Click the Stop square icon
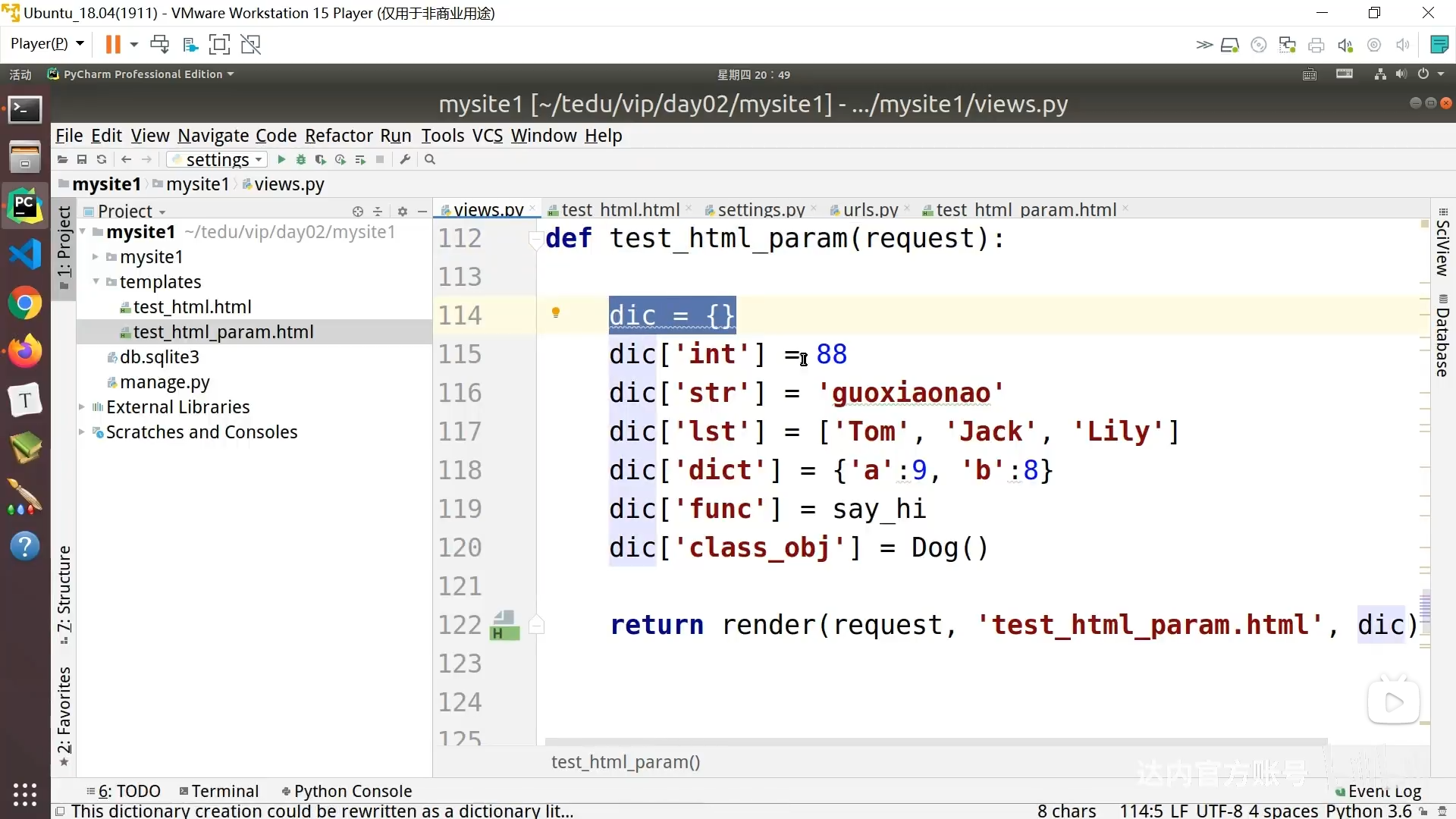 [380, 159]
